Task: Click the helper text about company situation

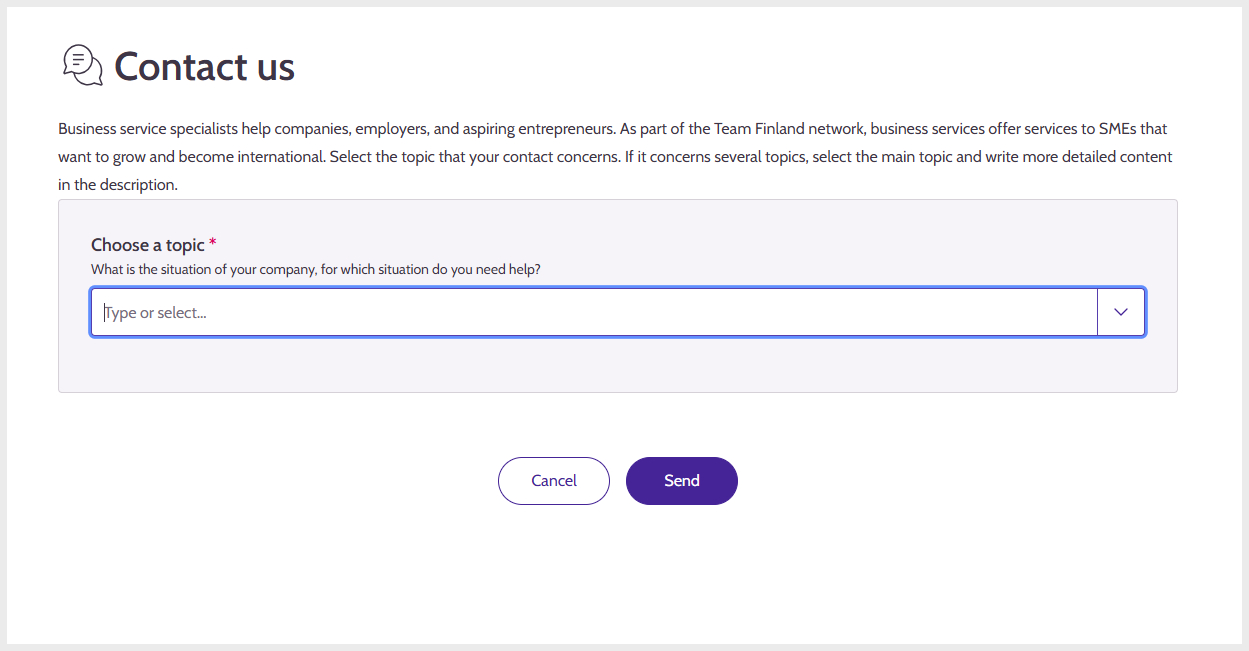Action: (316, 270)
